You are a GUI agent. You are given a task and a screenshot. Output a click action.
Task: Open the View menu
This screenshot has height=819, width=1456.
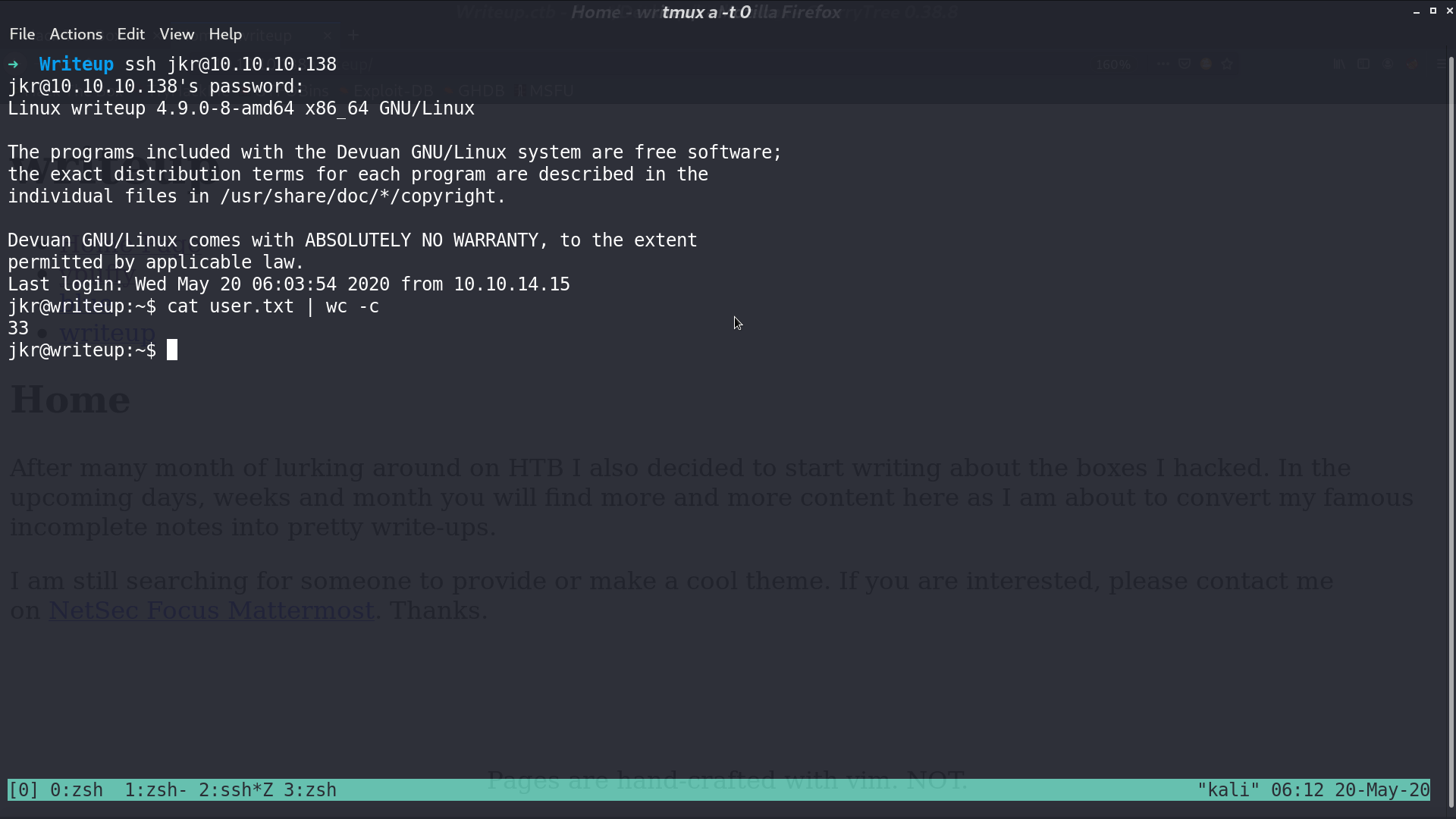pyautogui.click(x=177, y=34)
